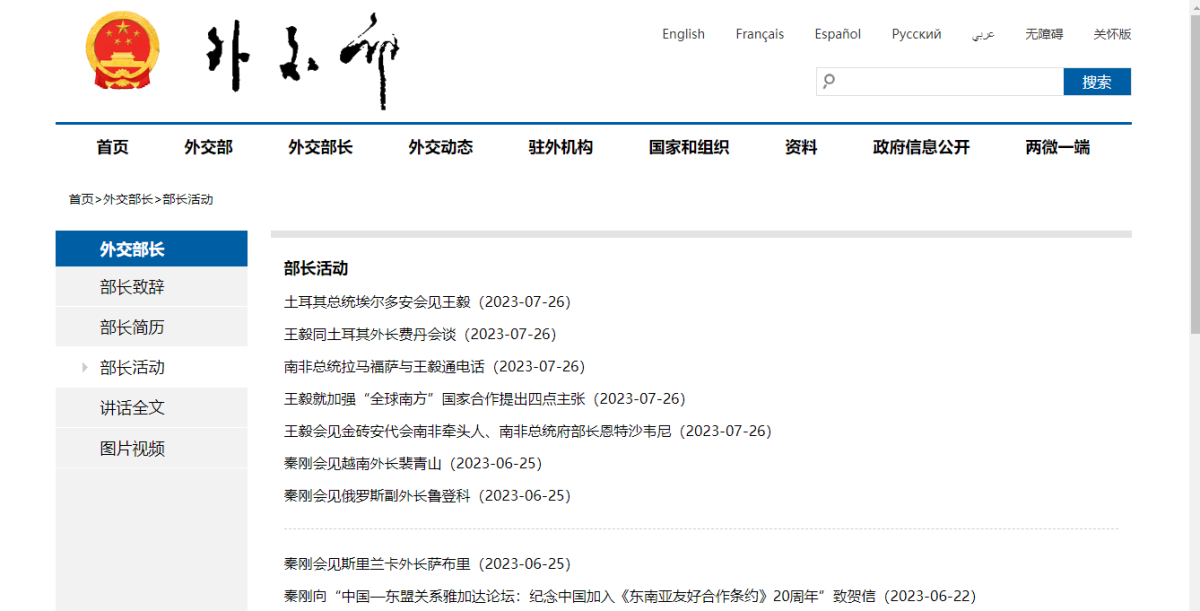
Task: Select 部长致辞 in the sidebar
Action: pos(132,287)
